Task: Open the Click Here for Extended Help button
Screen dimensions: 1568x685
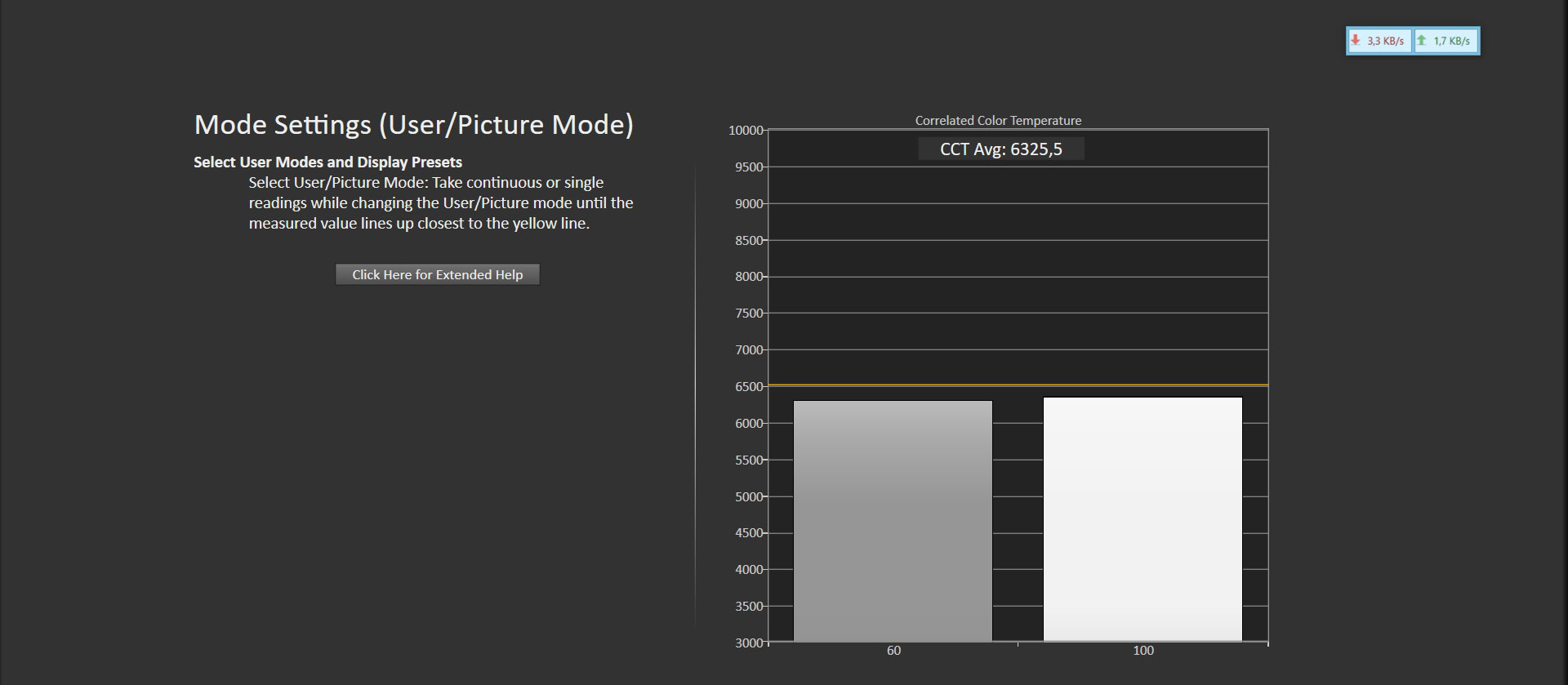Action: [437, 274]
